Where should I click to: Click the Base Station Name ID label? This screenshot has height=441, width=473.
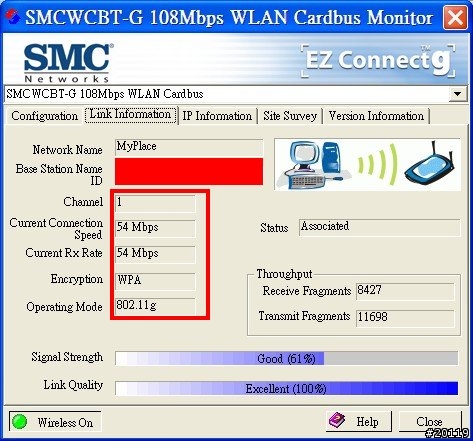pos(59,175)
